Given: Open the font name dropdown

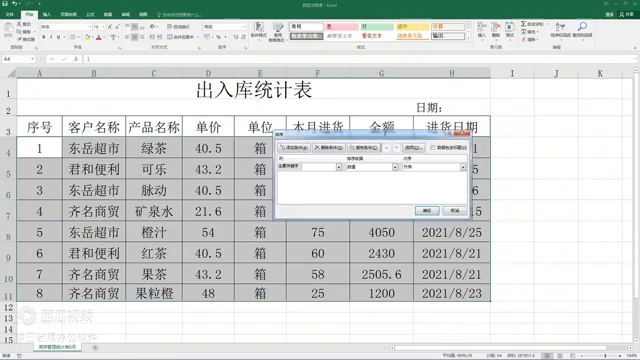Looking at the screenshot, I should [x=90, y=27].
